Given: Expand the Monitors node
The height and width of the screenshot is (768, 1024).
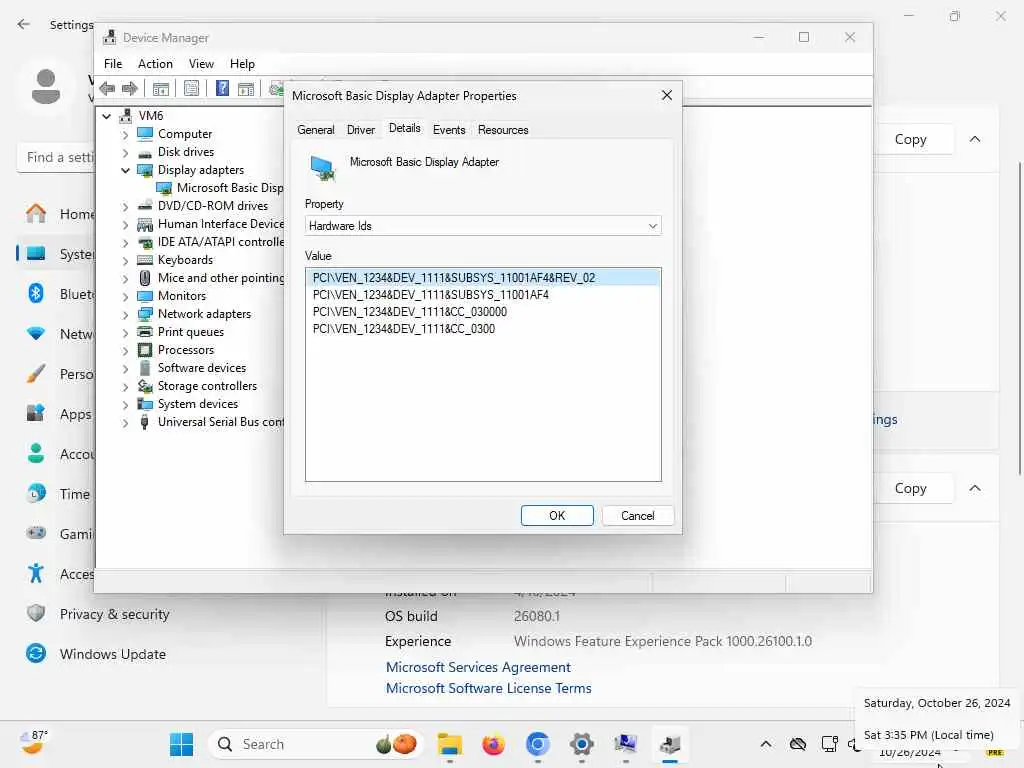Looking at the screenshot, I should coord(125,296).
